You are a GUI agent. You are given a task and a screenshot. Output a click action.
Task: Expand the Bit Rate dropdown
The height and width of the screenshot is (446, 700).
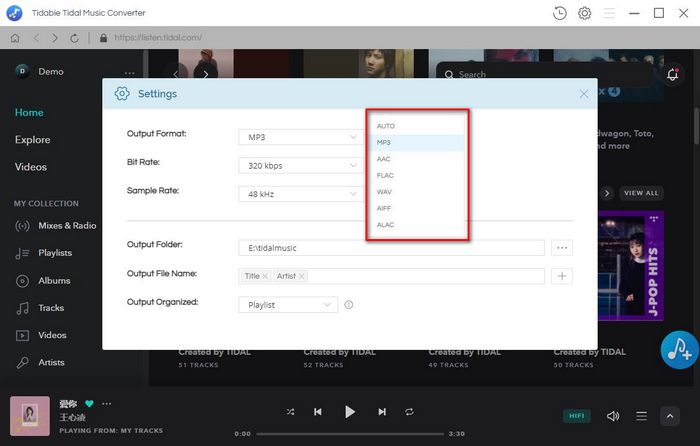point(301,166)
